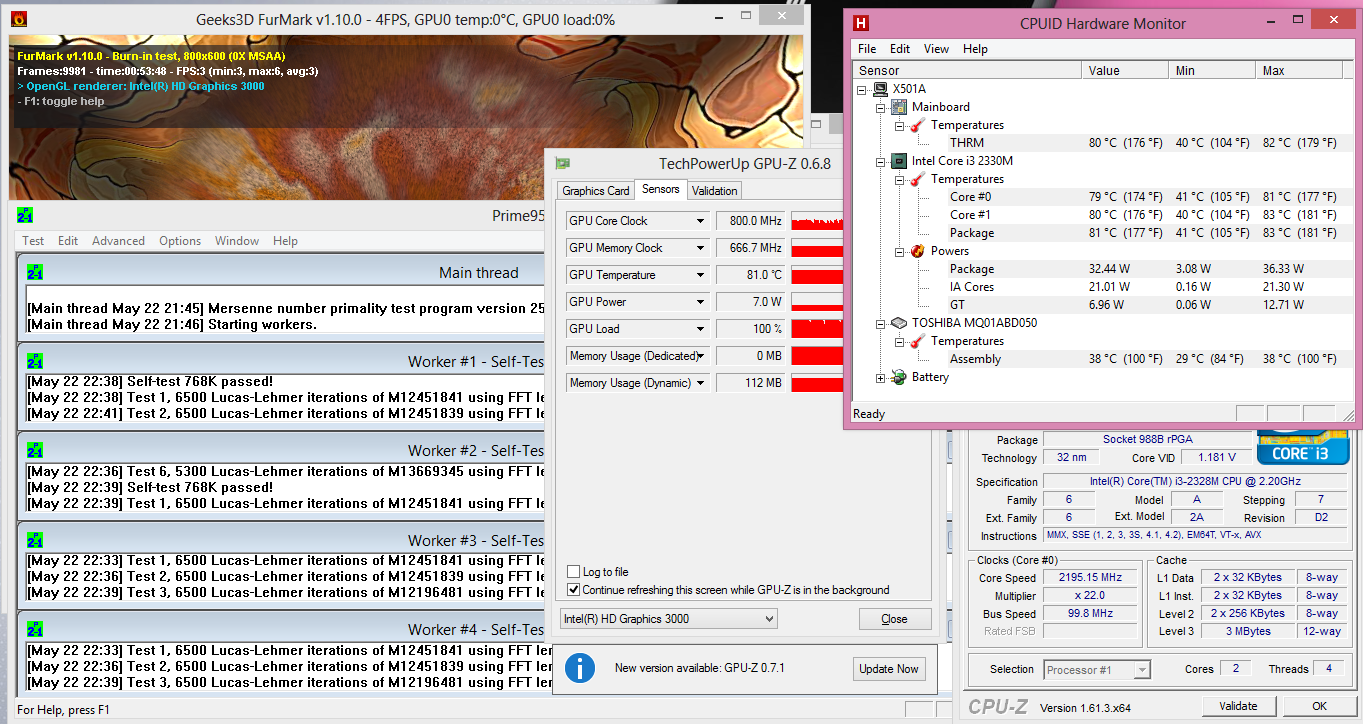
Task: Click the Mainboard Temperatures thermometer icon
Action: point(919,125)
